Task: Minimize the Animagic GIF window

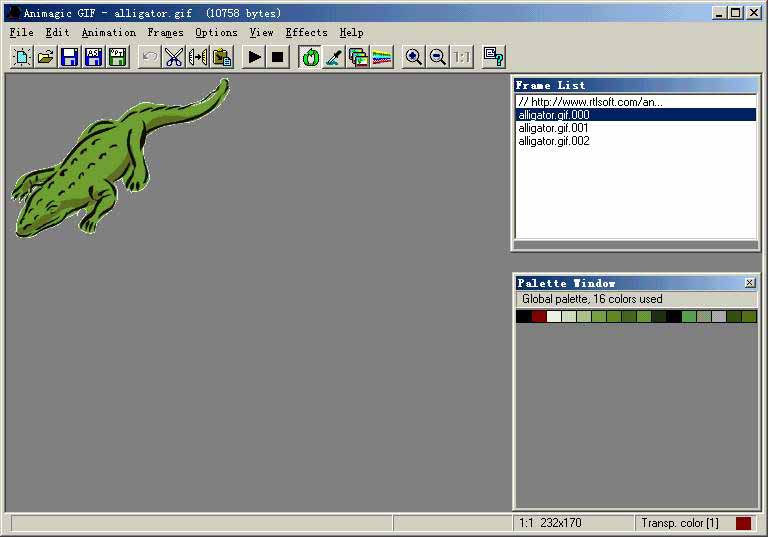Action: pos(719,13)
